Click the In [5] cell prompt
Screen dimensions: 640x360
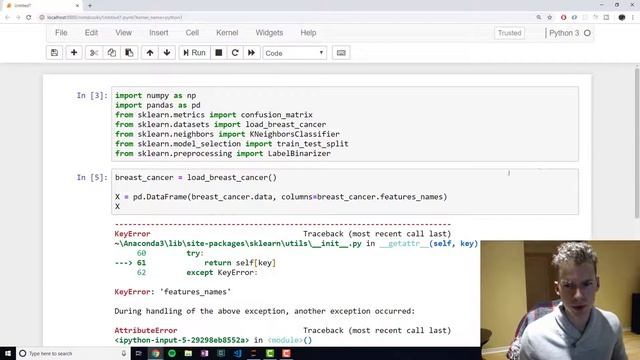coord(92,178)
